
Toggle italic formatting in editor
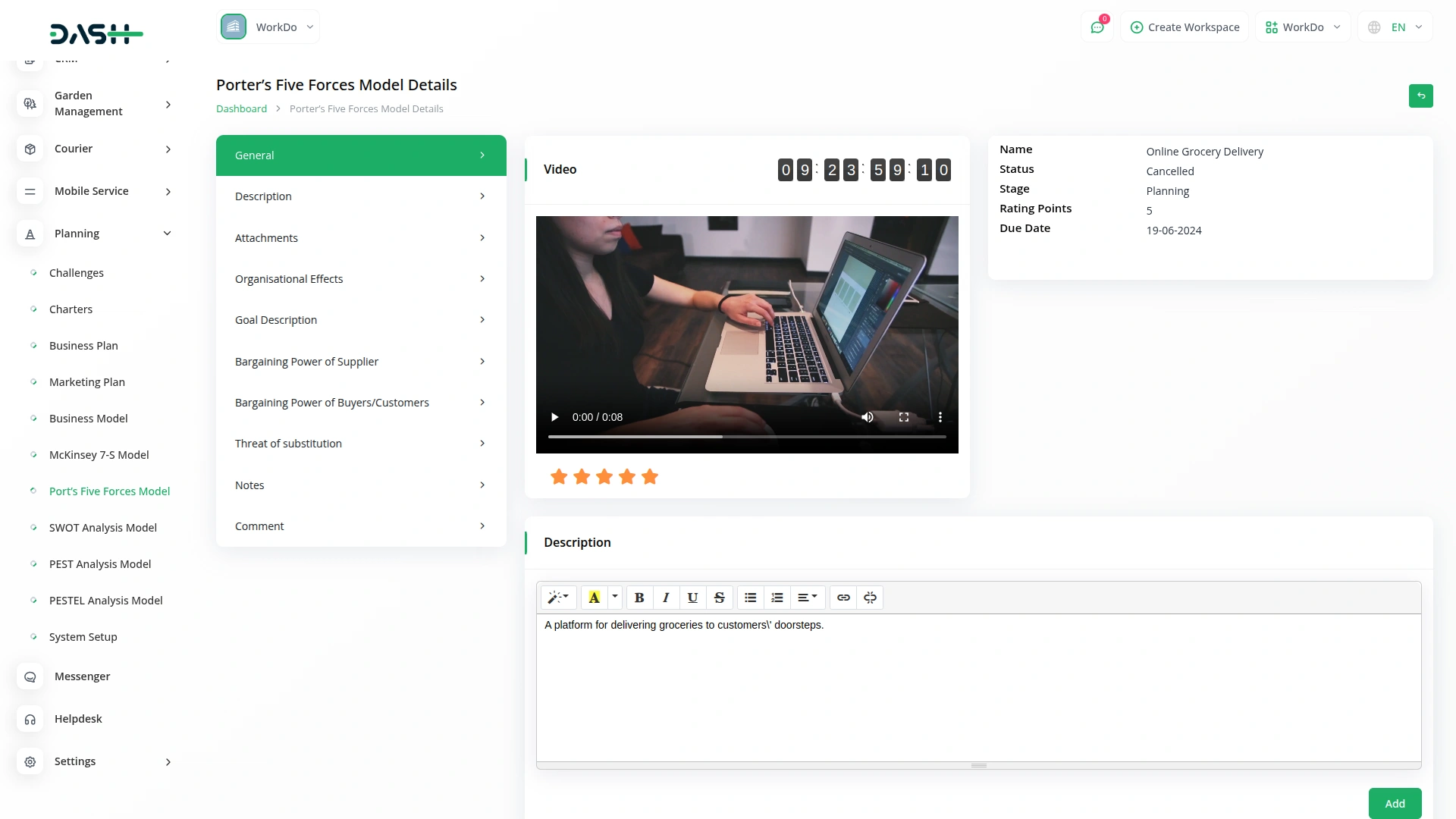click(666, 598)
